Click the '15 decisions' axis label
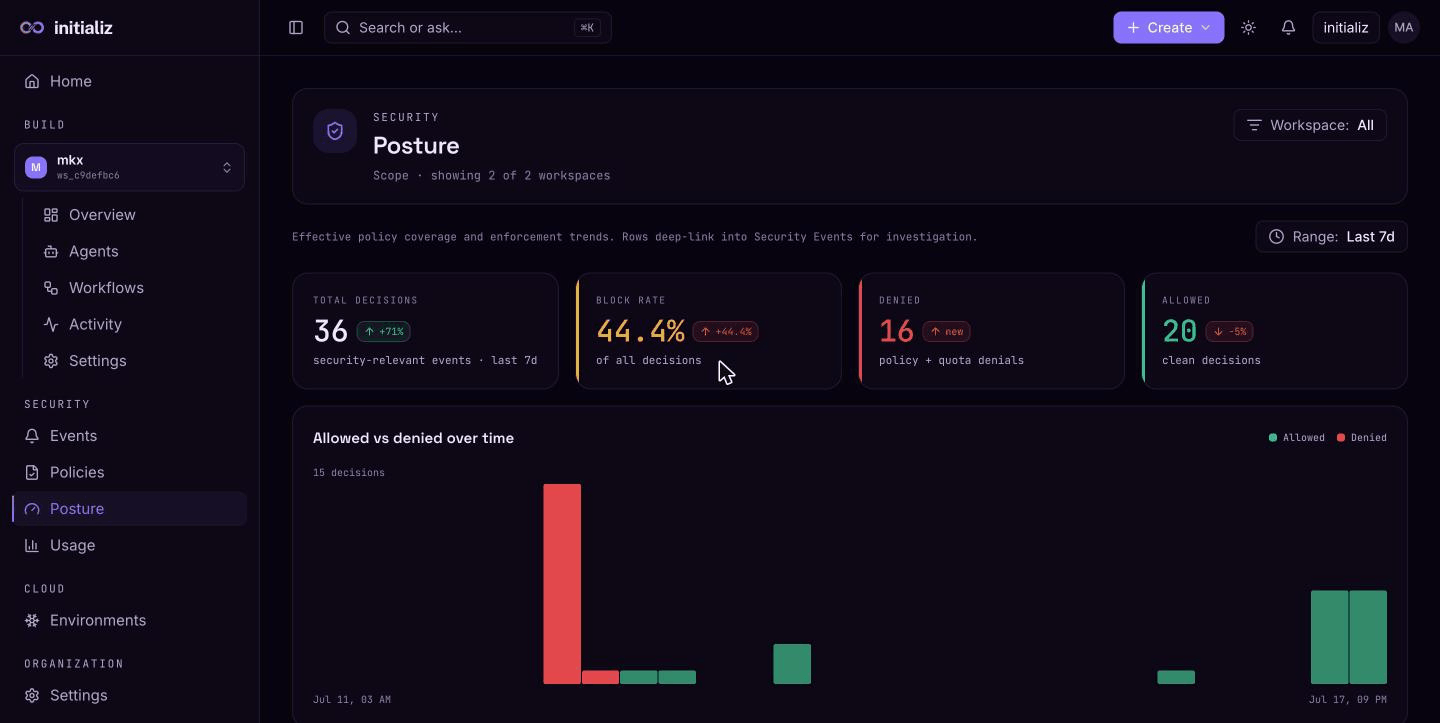 349,473
